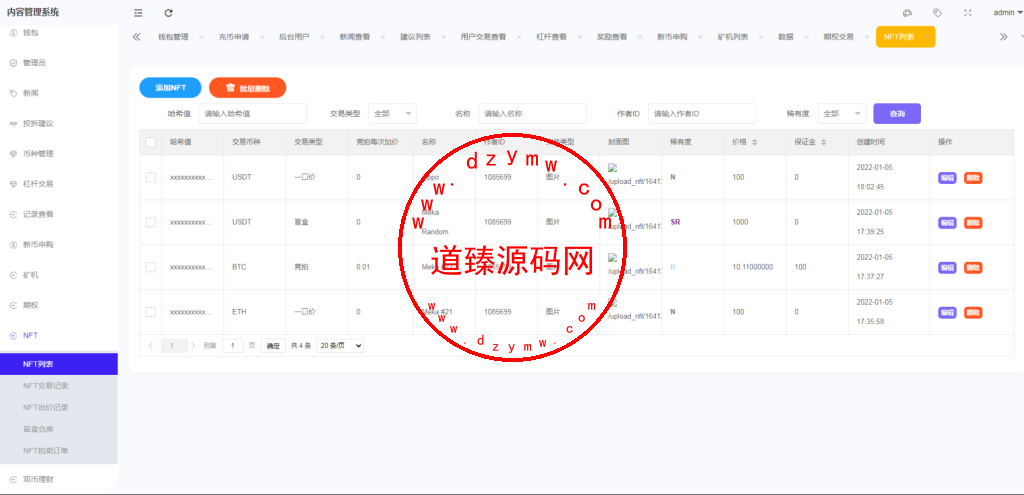Focus the 哈希值 input field
This screenshot has height=495, width=1024.
point(253,114)
